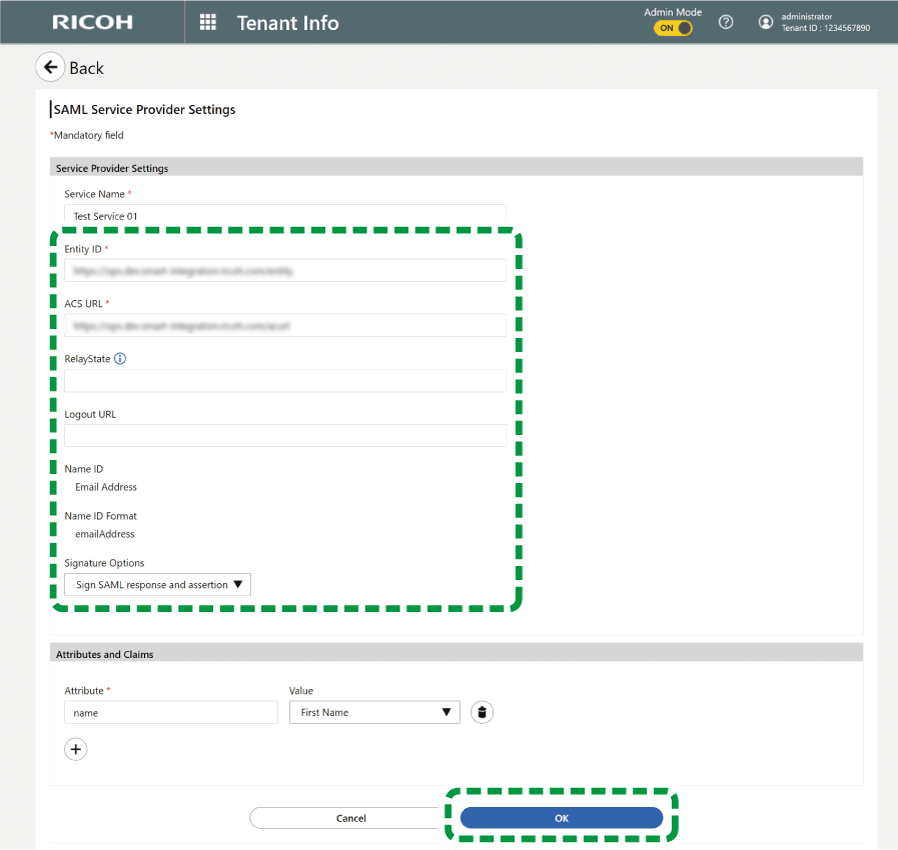The width and height of the screenshot is (898, 850).
Task: Open the app launcher grid icon
Action: tap(208, 22)
